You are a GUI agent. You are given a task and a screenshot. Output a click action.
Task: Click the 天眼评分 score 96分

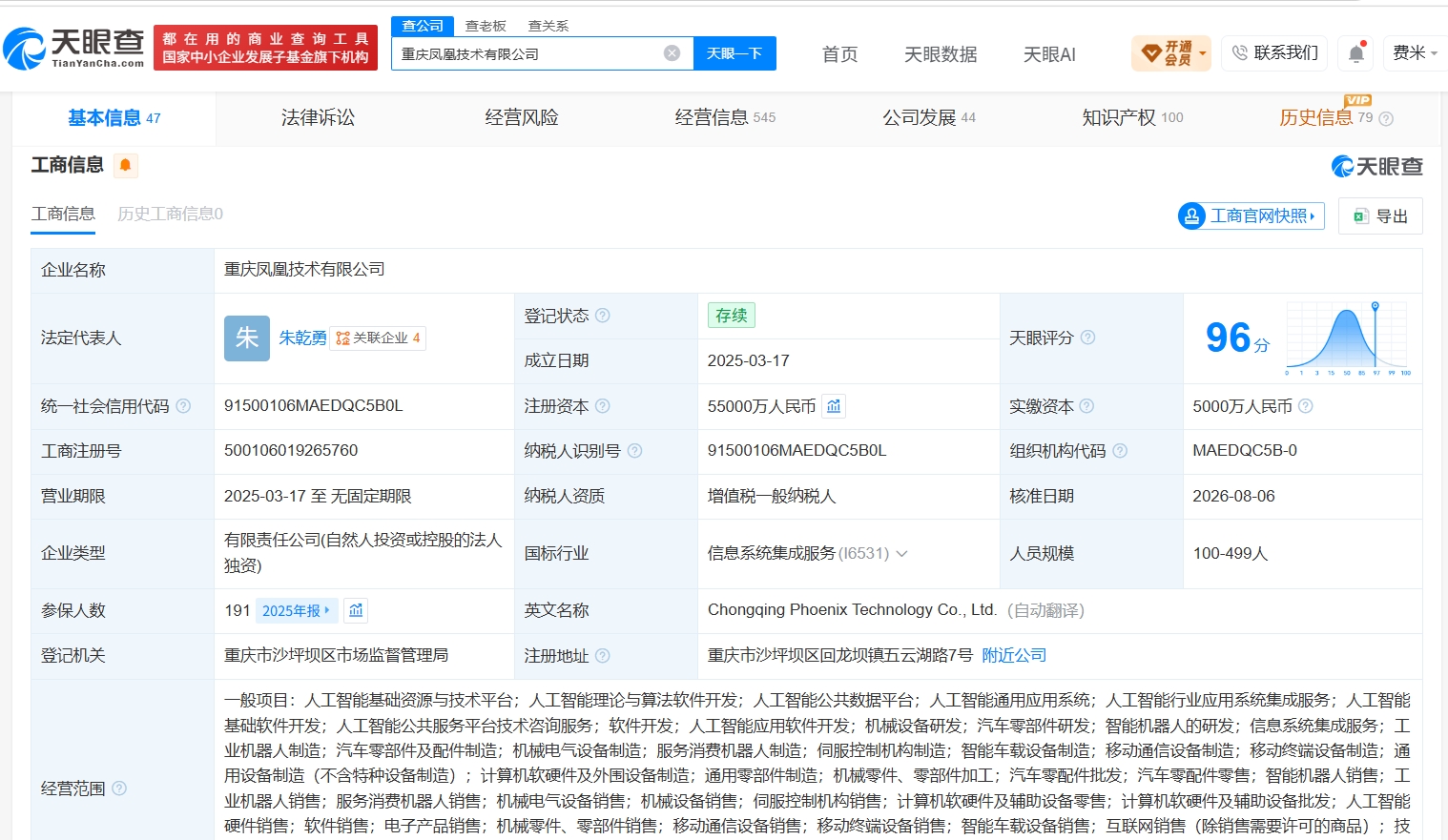(1237, 338)
